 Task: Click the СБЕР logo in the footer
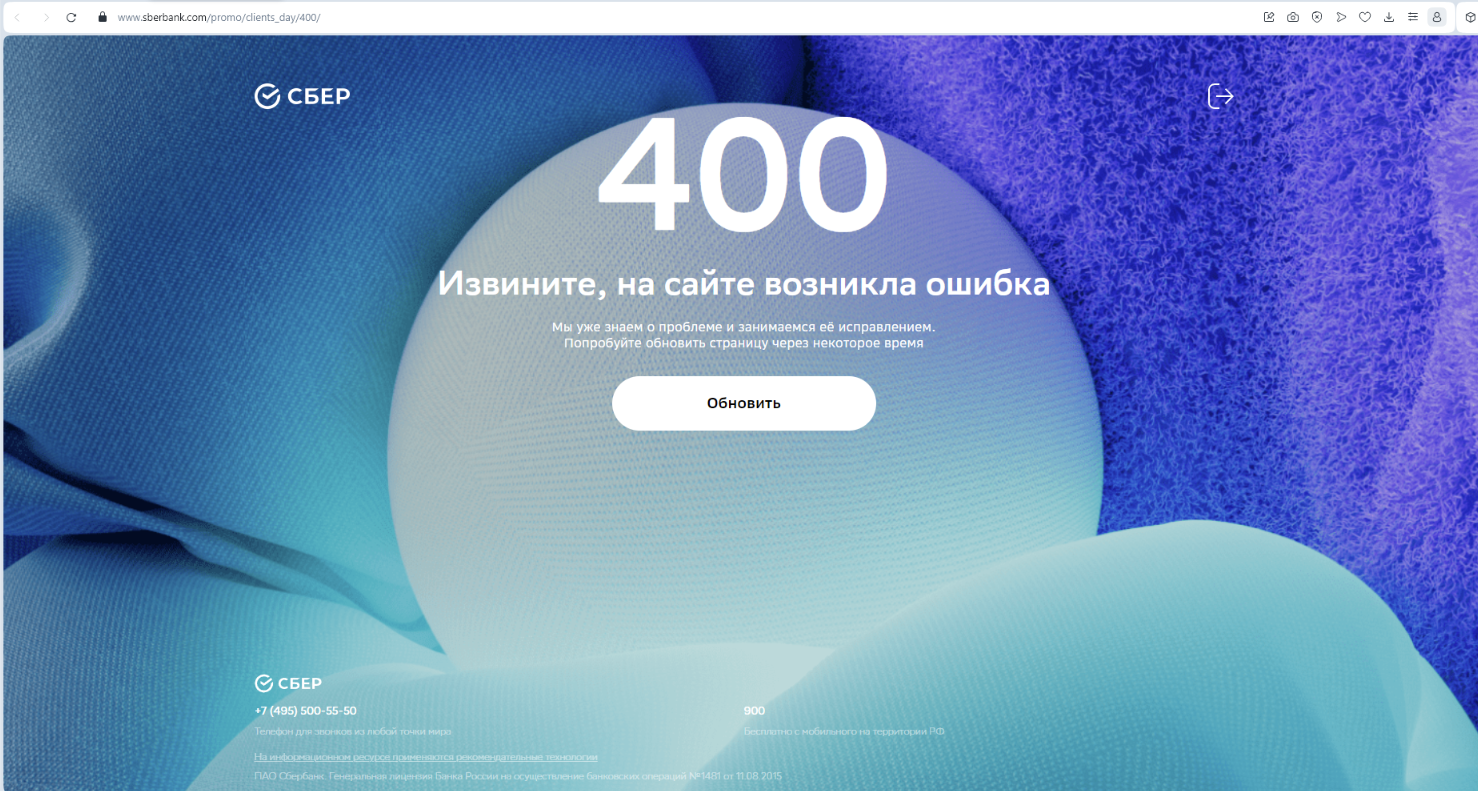pos(288,684)
